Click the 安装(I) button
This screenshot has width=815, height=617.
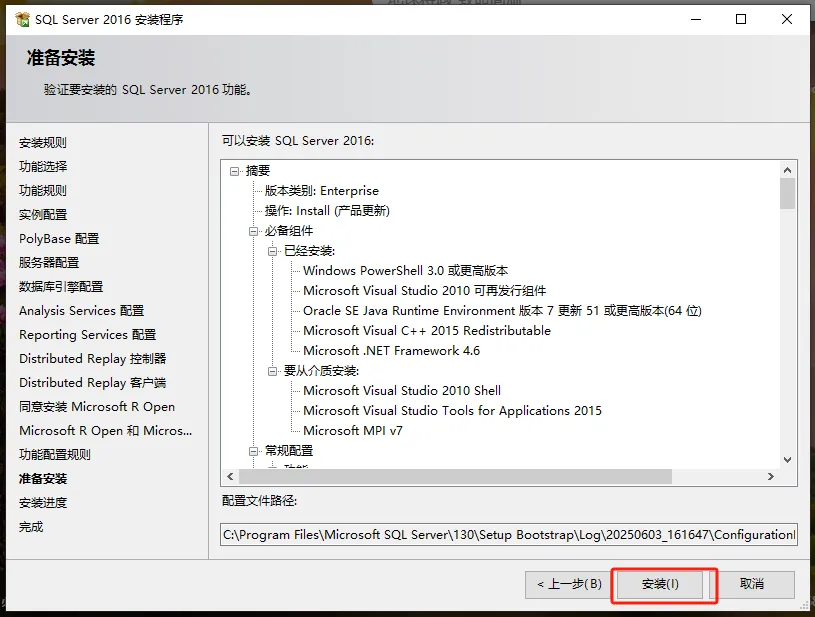(660, 584)
